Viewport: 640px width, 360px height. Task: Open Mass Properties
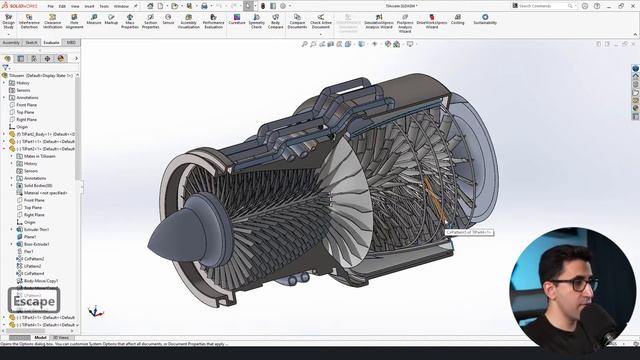pyautogui.click(x=130, y=21)
